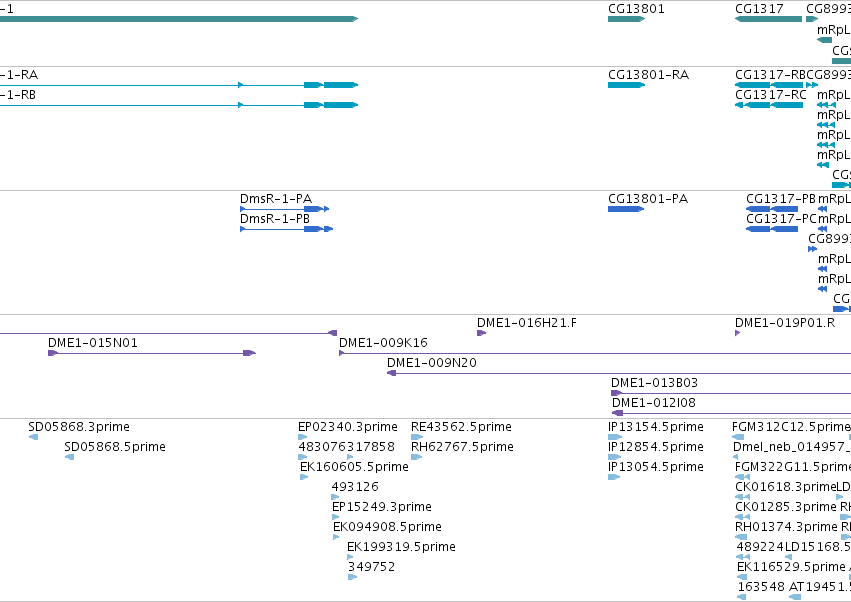Click the CG13801-RA transcript feature
Image resolution: width=851 pixels, height=602 pixels.
(626, 85)
